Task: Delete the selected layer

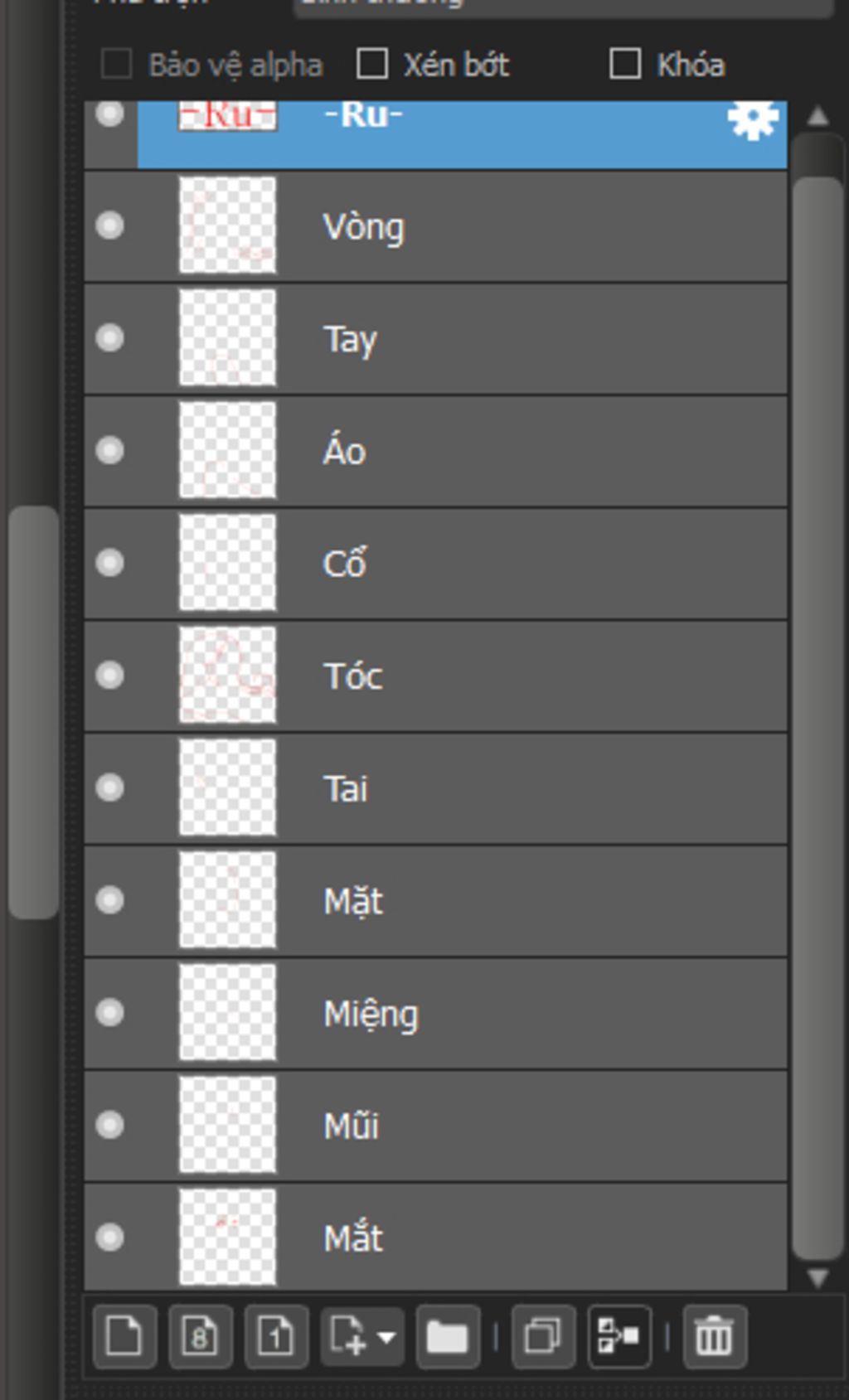Action: pyautogui.click(x=714, y=1336)
